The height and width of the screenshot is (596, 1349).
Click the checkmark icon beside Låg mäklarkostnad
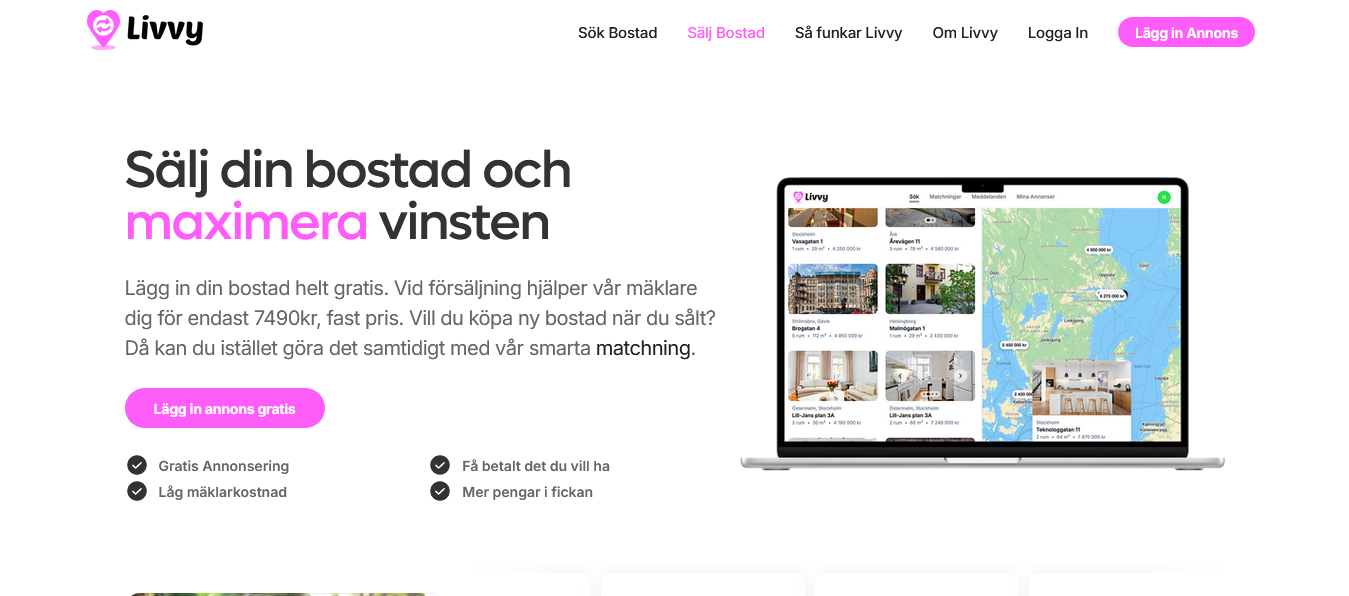(137, 491)
